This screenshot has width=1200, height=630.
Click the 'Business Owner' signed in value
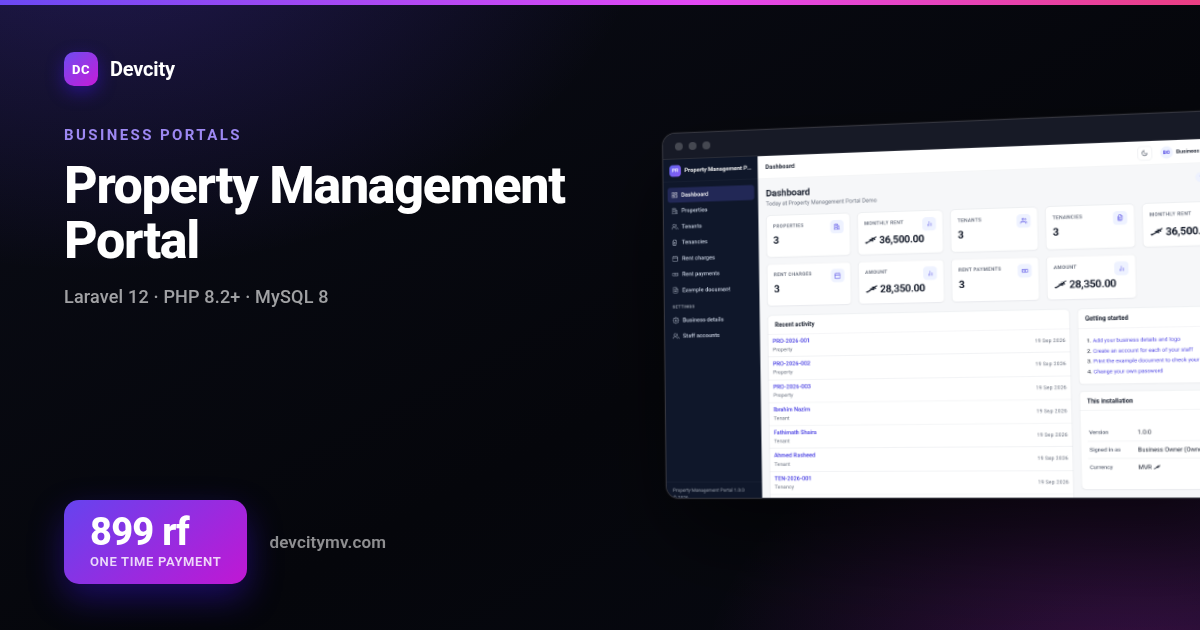click(1168, 449)
